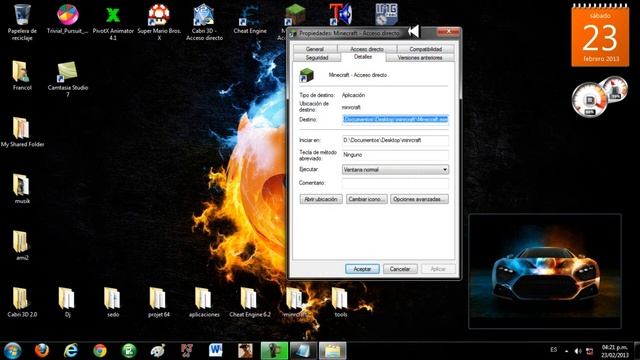The height and width of the screenshot is (360, 640).
Task: Click the Cancelar button
Action: (x=400, y=269)
